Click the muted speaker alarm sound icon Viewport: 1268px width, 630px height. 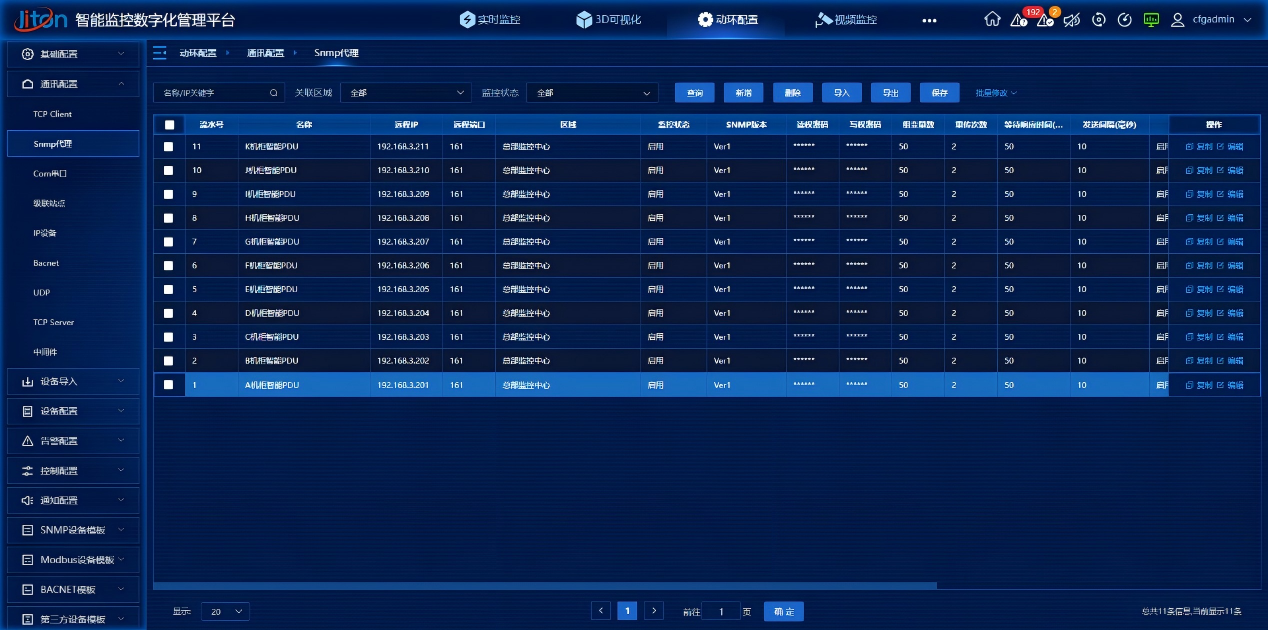click(1072, 19)
